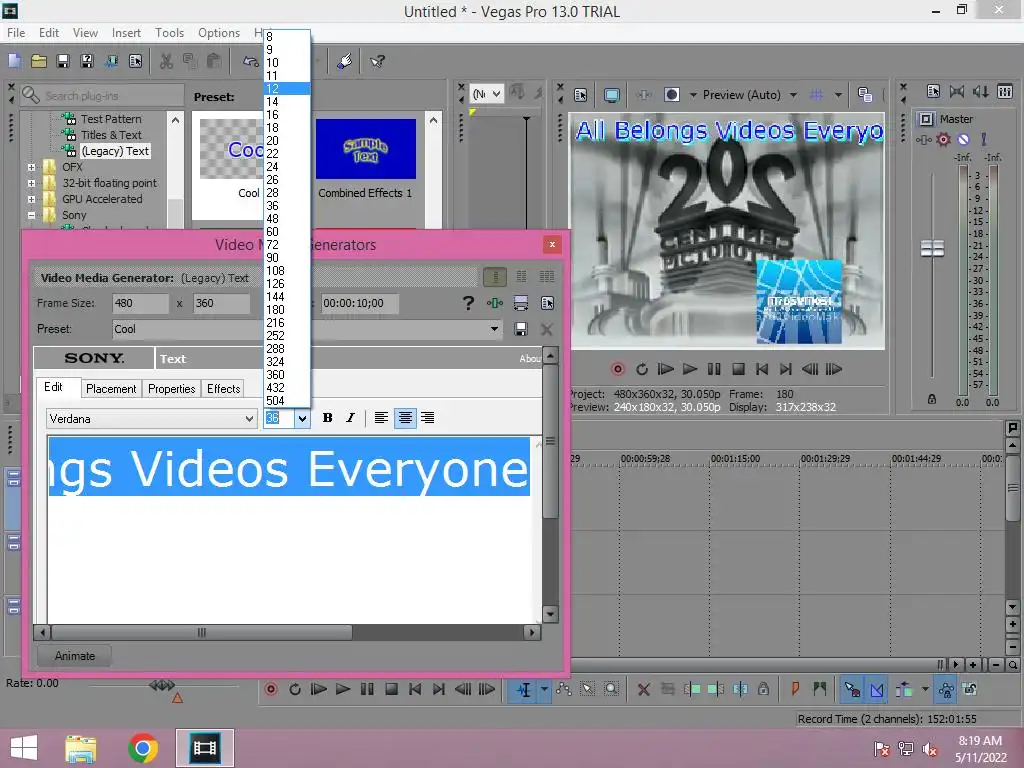Toggle the lock at the bottom of the Master fader
The width and height of the screenshot is (1024, 768).
[932, 399]
